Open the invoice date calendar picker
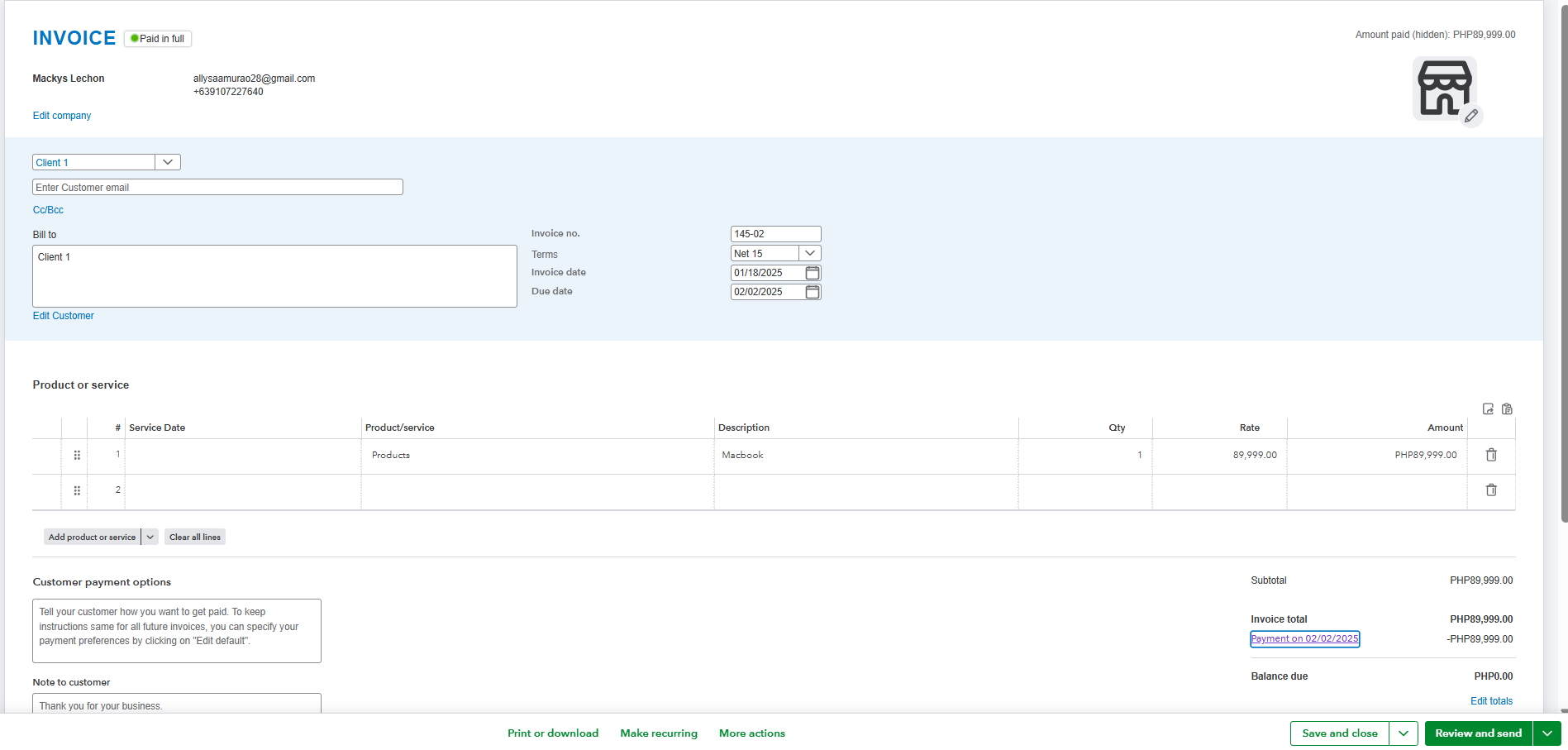Image resolution: width=1568 pixels, height=750 pixels. pyautogui.click(x=813, y=273)
